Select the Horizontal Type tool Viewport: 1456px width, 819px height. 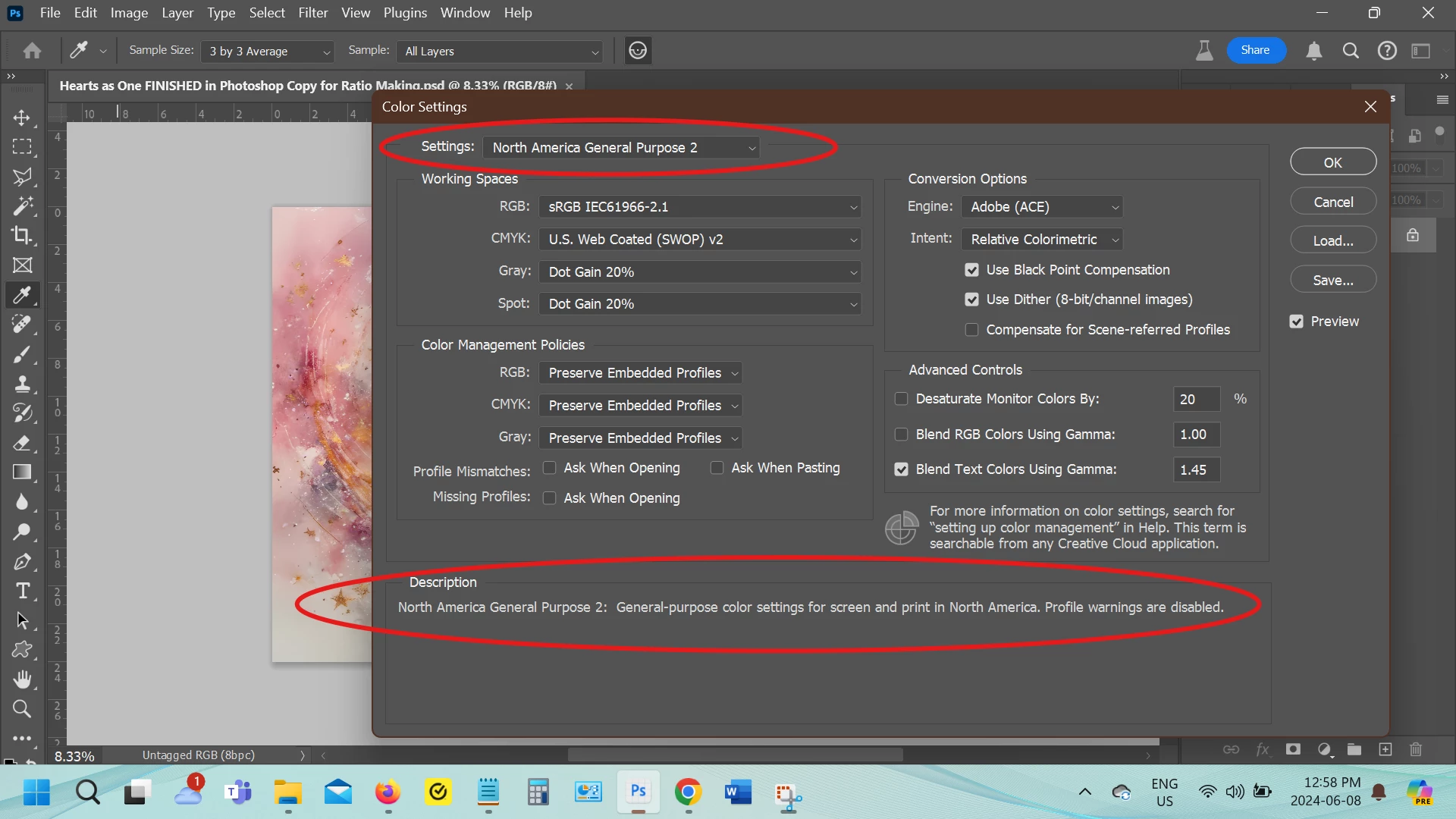click(21, 591)
